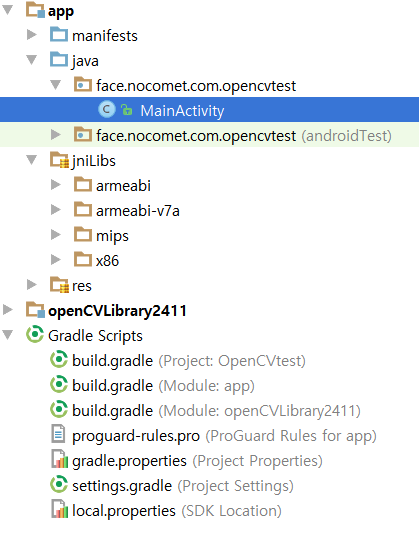Select the mips label
The width and height of the screenshot is (419, 544).
[112, 236]
